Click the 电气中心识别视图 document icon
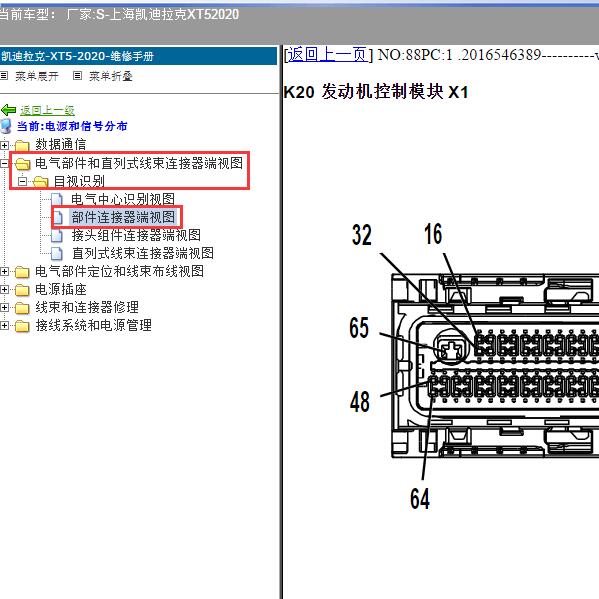The width and height of the screenshot is (599, 599). click(57, 199)
